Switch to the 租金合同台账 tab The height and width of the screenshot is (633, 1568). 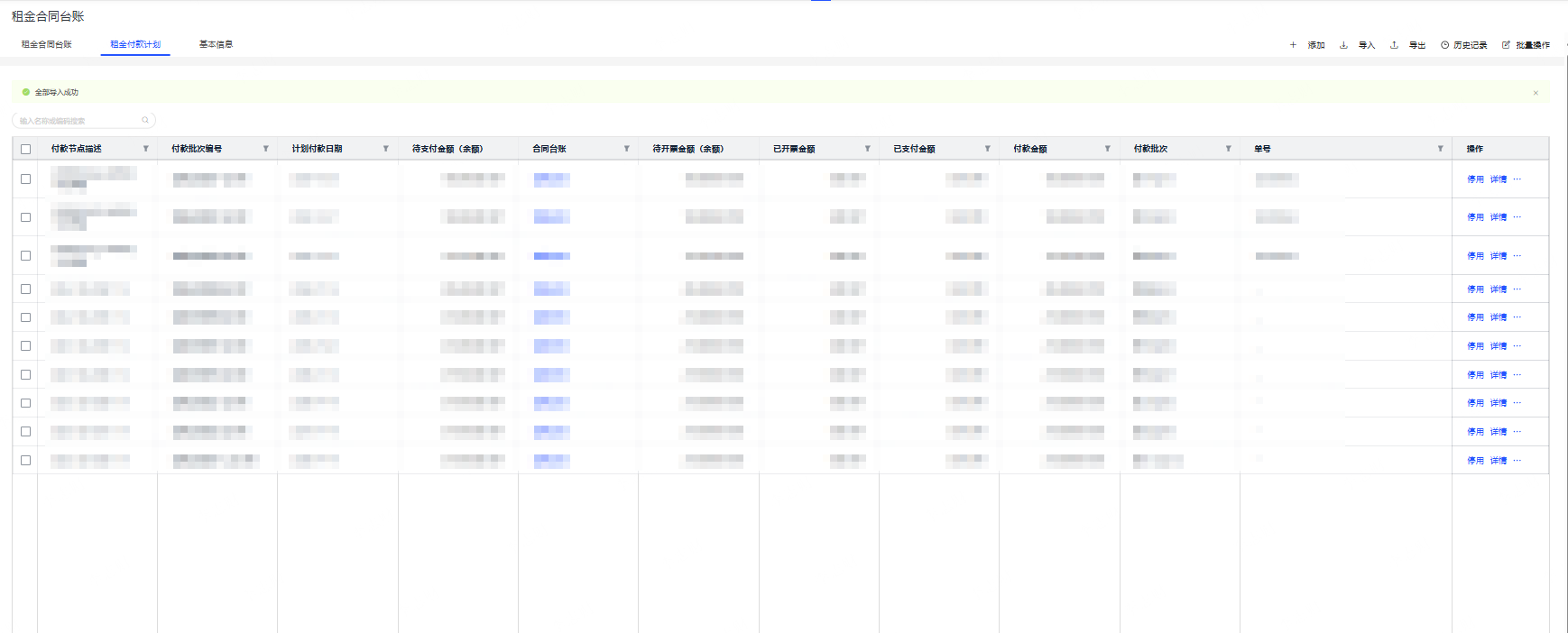(x=47, y=44)
